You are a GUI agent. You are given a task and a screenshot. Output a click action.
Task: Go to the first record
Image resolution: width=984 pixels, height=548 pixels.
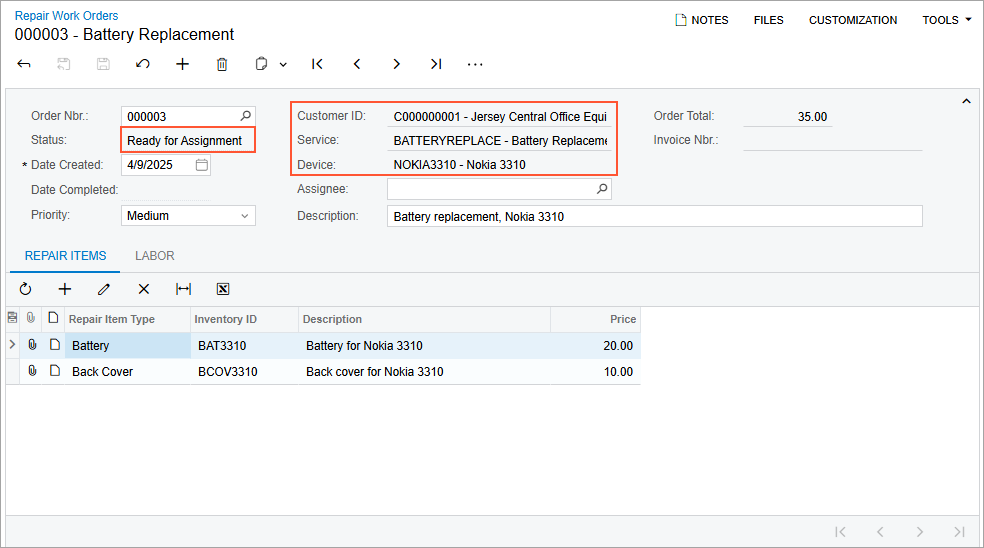click(317, 64)
